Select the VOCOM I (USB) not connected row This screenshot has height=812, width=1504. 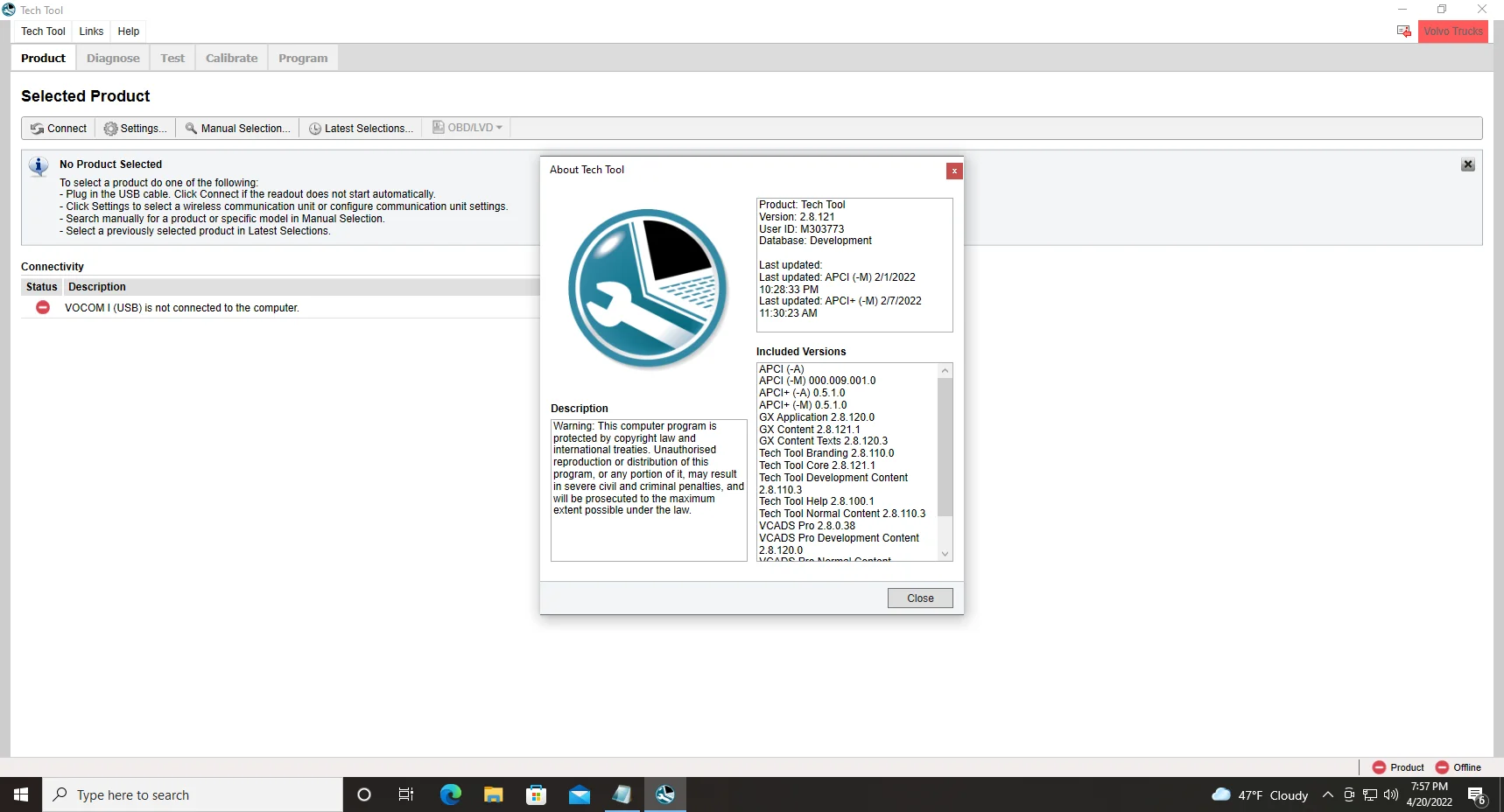[x=280, y=307]
